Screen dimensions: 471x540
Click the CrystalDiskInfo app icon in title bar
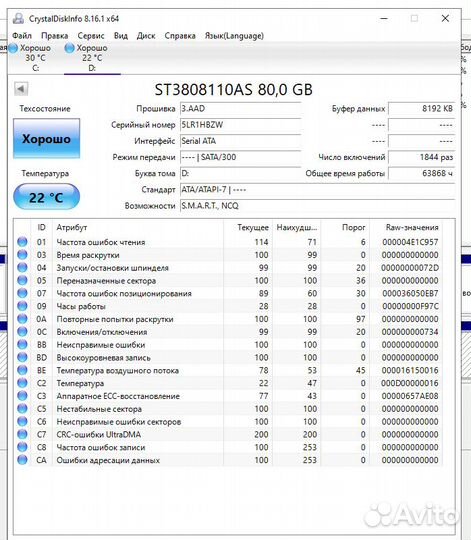click(18, 19)
